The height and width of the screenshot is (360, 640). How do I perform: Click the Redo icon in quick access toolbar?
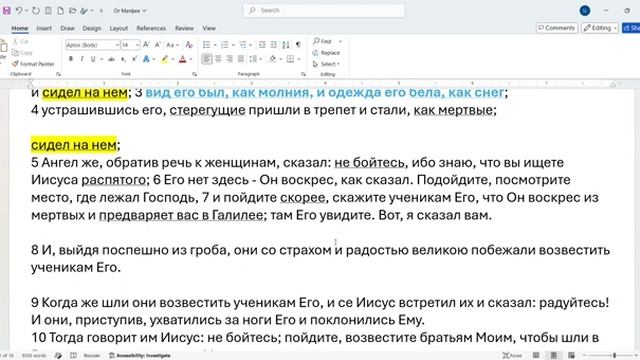pos(36,11)
